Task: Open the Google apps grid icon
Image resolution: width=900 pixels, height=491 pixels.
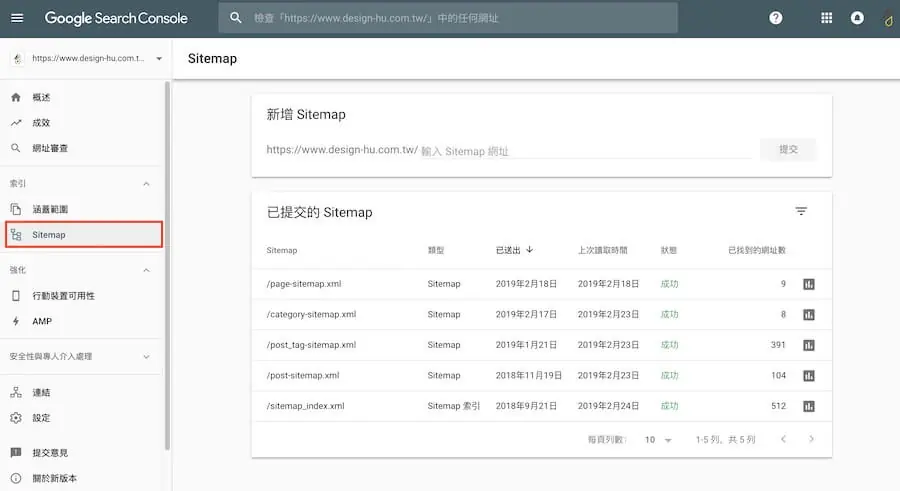Action: [827, 18]
